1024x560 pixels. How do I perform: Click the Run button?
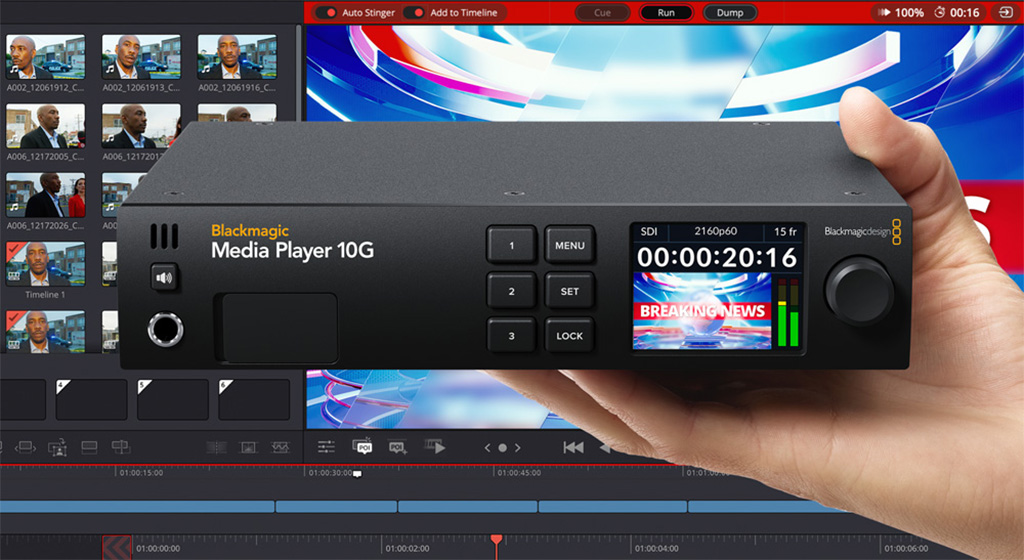(x=666, y=12)
